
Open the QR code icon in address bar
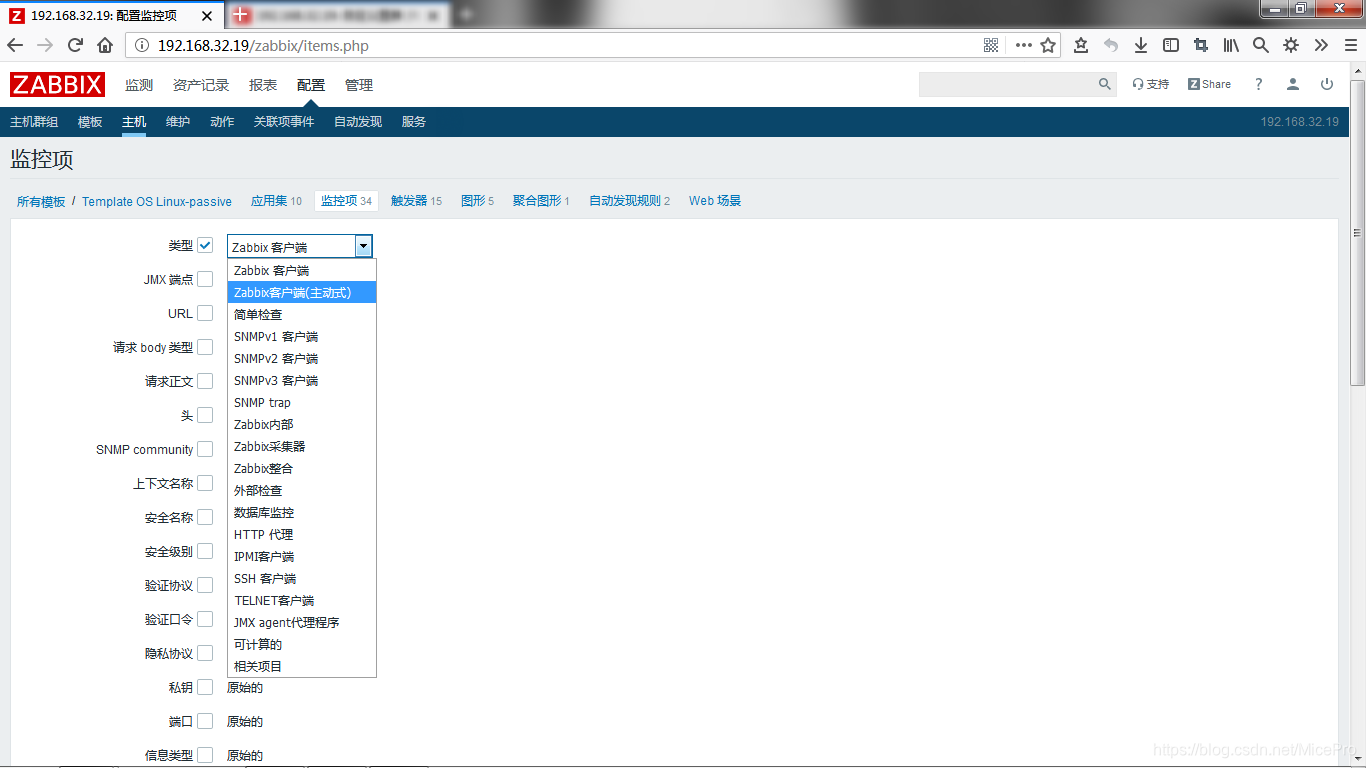[991, 45]
